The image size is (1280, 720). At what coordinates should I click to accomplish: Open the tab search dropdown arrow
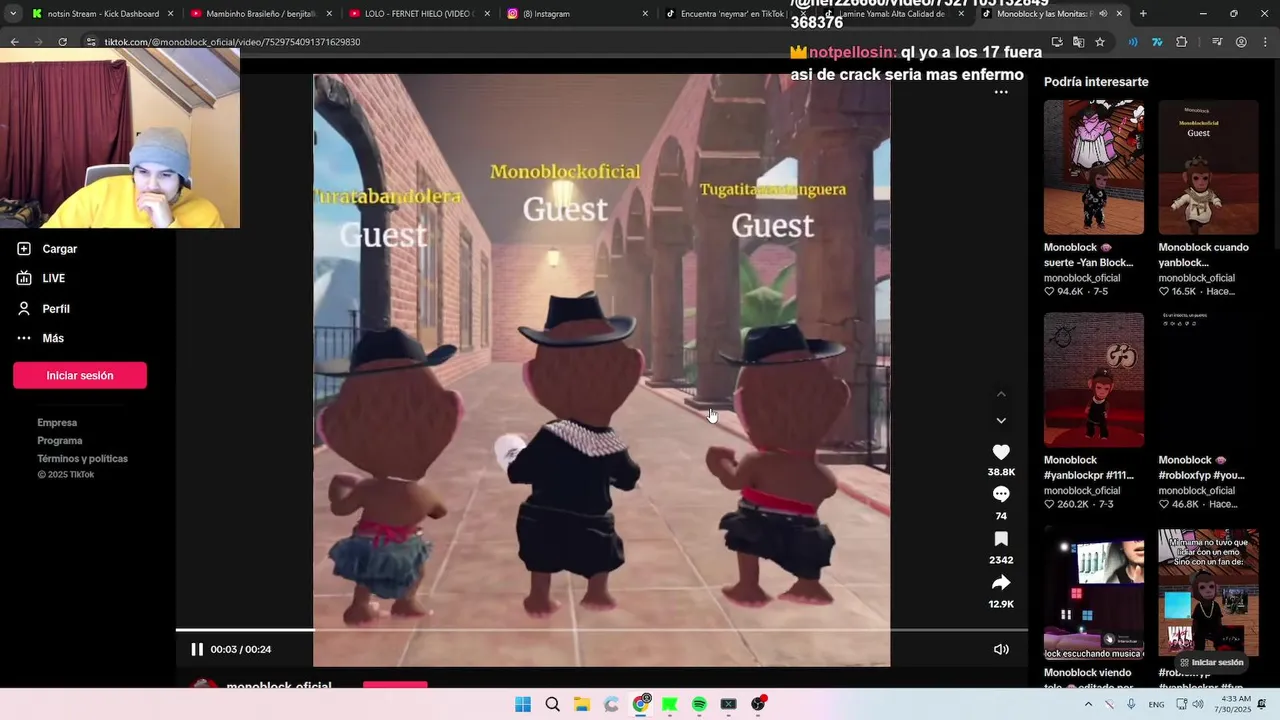coord(12,14)
